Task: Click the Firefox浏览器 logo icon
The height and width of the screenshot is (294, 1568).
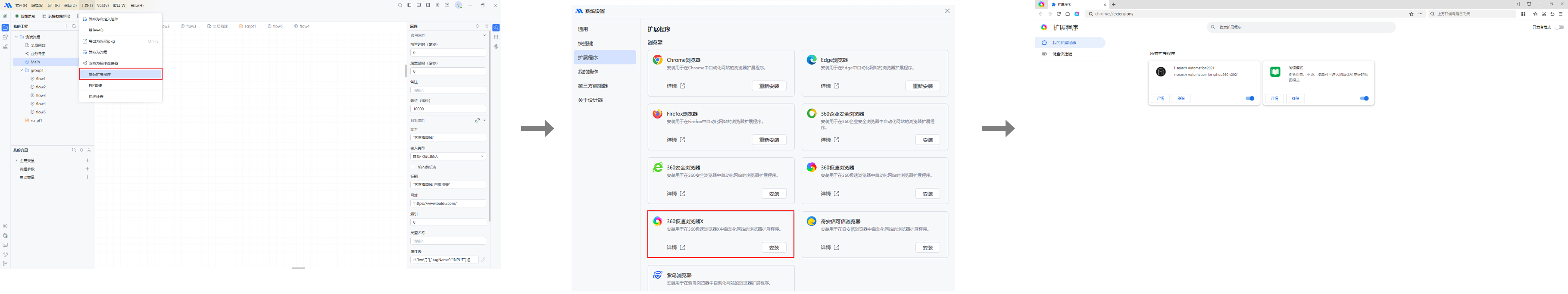Action: (657, 114)
